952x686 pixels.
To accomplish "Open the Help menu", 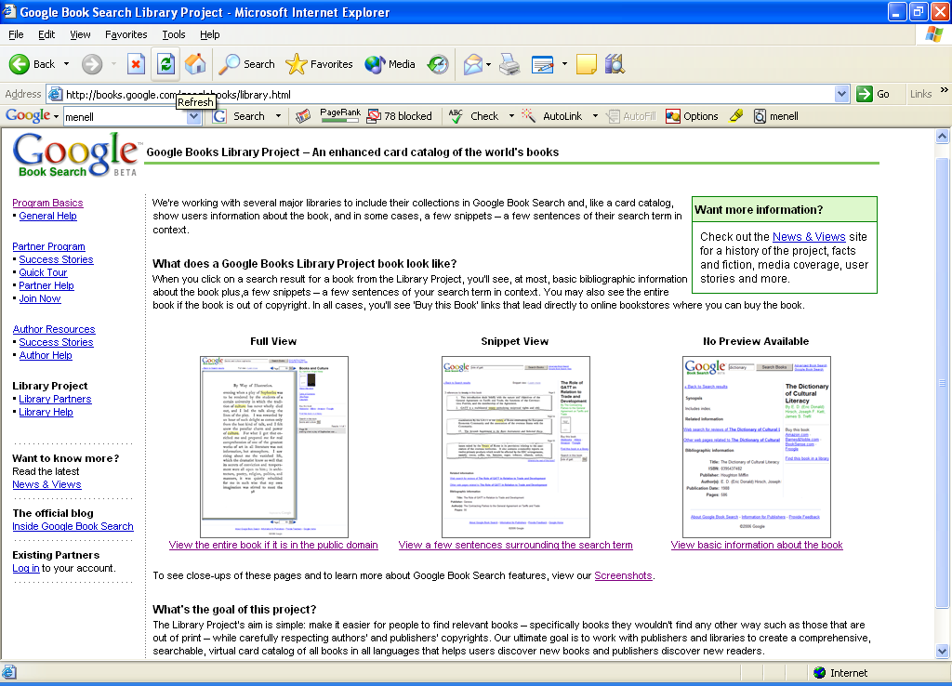I will pos(209,35).
